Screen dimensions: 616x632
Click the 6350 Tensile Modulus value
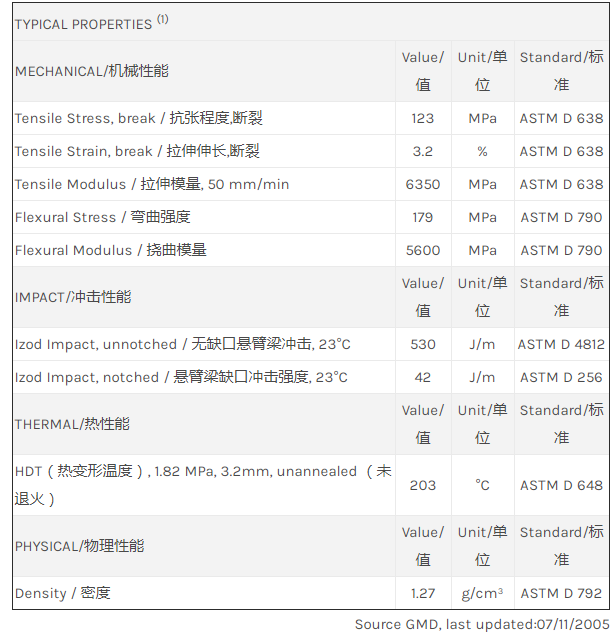coord(423,184)
